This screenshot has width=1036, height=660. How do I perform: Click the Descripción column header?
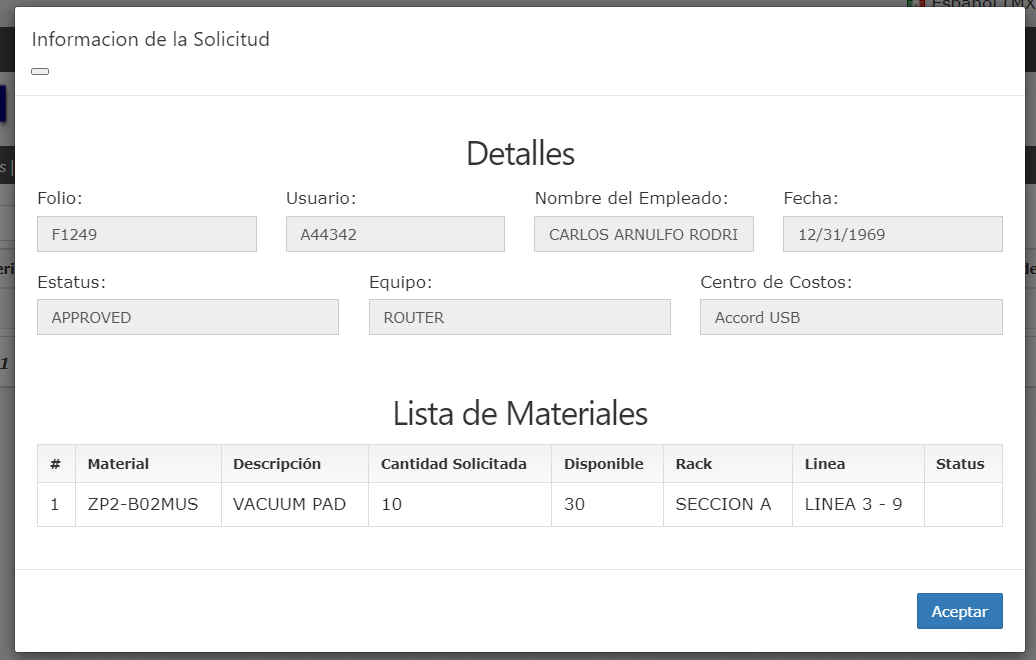coord(277,464)
